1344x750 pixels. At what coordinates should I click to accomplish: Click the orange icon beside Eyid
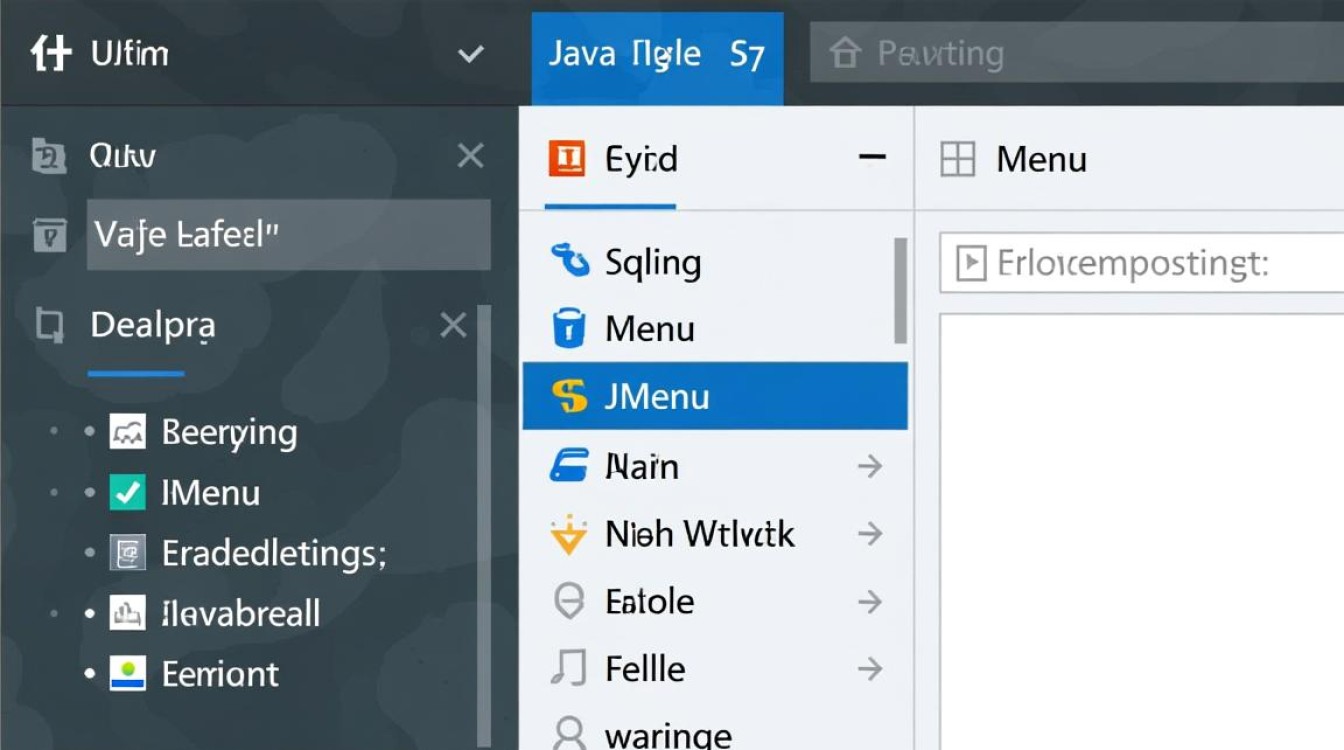[x=566, y=159]
